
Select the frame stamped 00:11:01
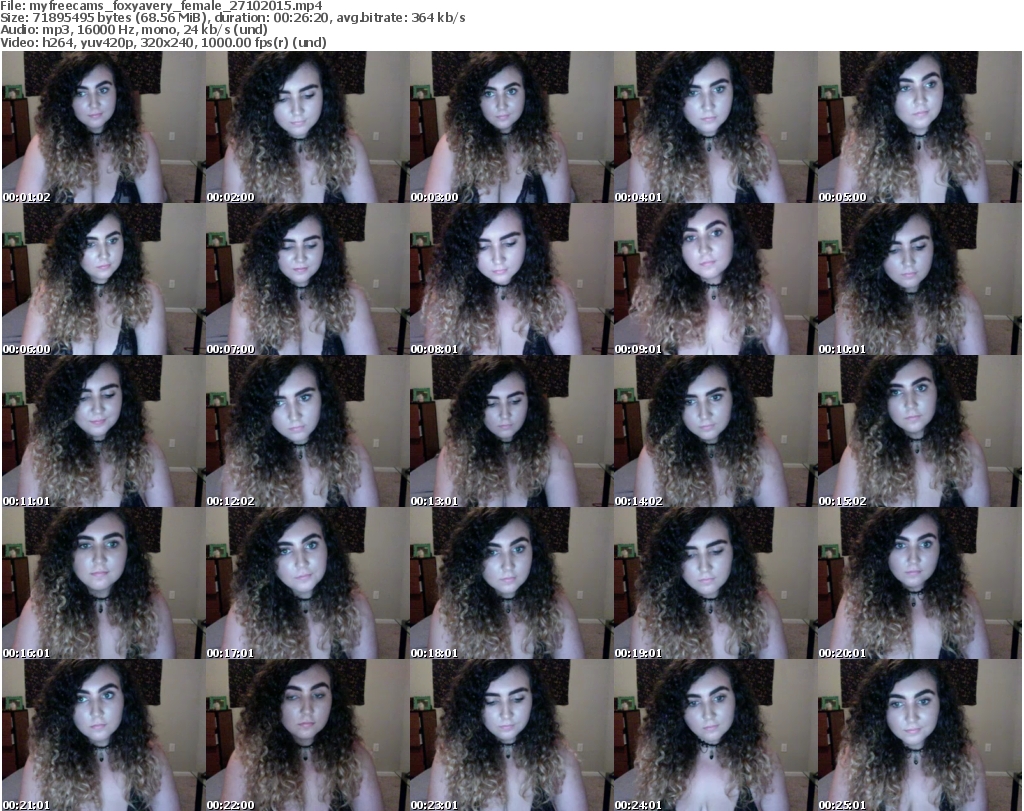point(104,432)
